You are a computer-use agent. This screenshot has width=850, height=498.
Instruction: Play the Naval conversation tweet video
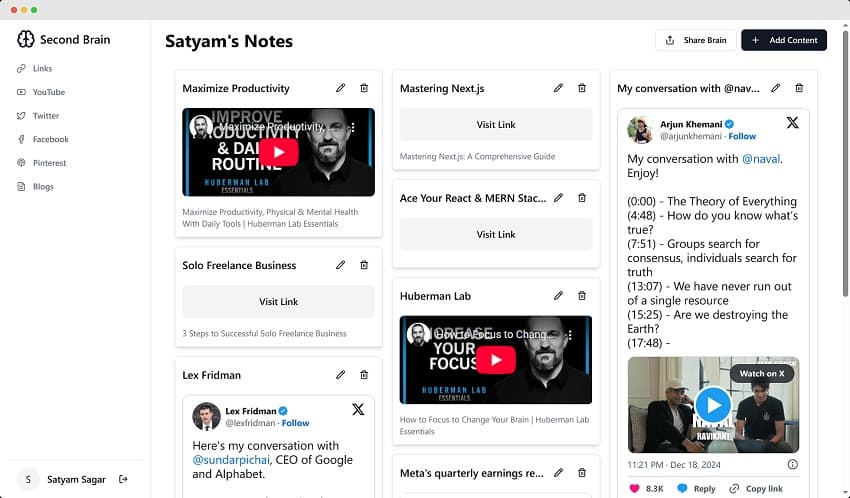pyautogui.click(x=713, y=405)
